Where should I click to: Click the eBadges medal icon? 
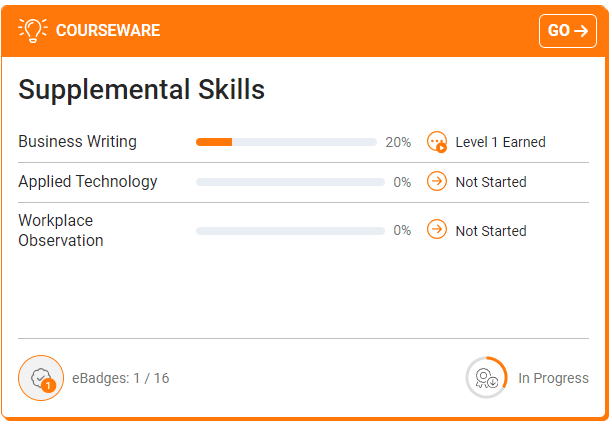[x=41, y=378]
